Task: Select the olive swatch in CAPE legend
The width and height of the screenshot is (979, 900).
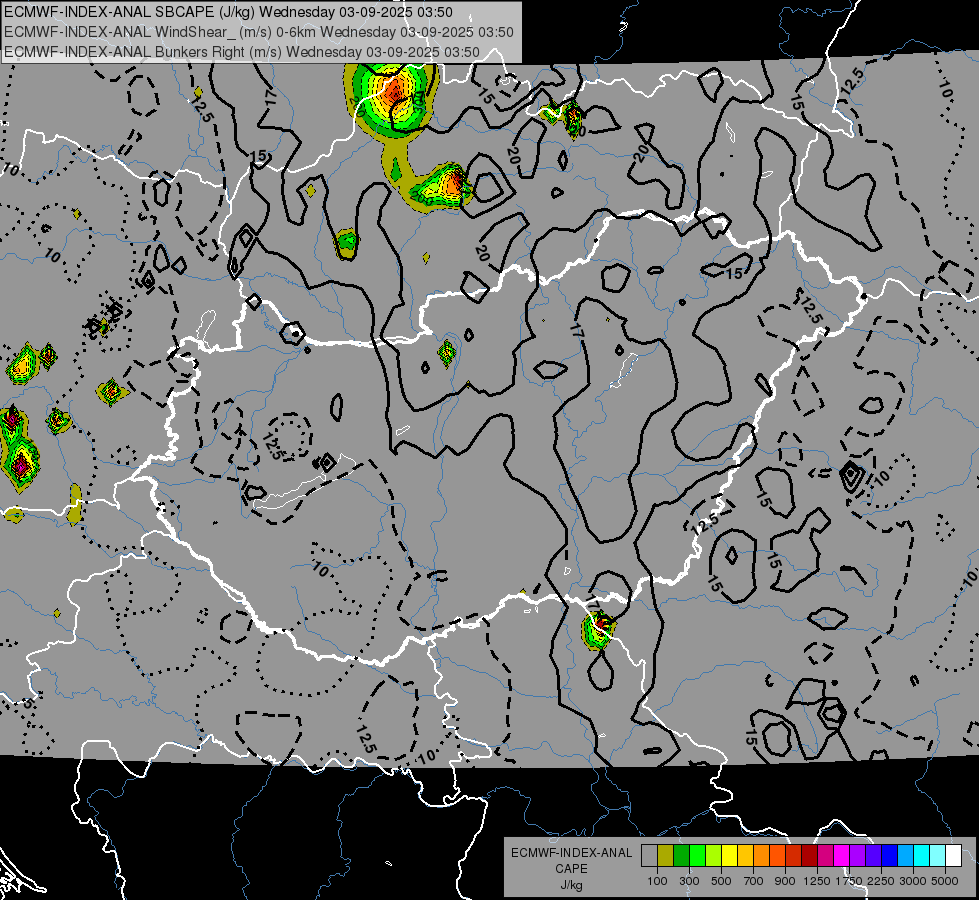Action: pos(665,855)
